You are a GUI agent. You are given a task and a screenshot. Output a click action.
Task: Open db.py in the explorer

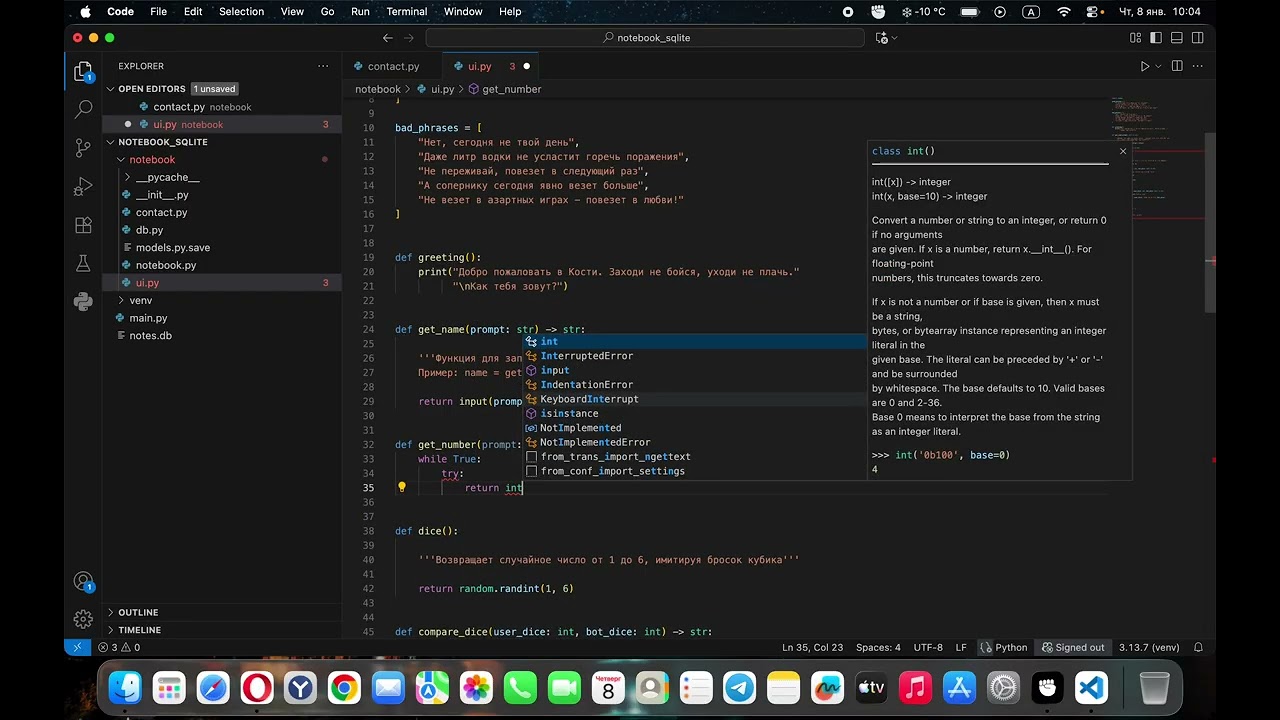(149, 230)
